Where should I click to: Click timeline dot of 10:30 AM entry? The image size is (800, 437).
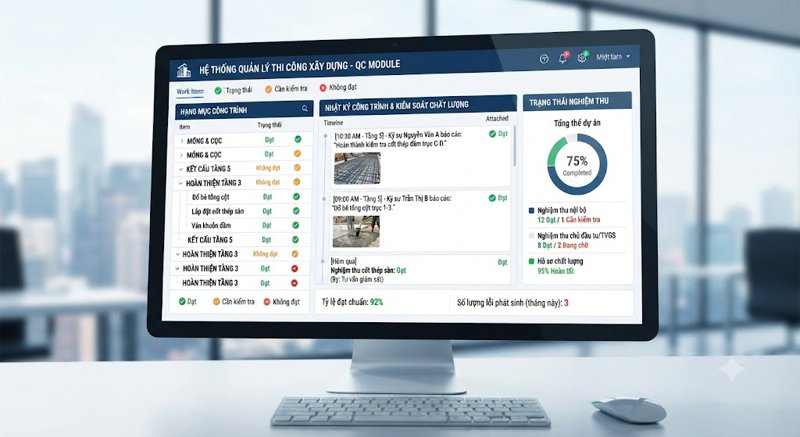click(325, 136)
